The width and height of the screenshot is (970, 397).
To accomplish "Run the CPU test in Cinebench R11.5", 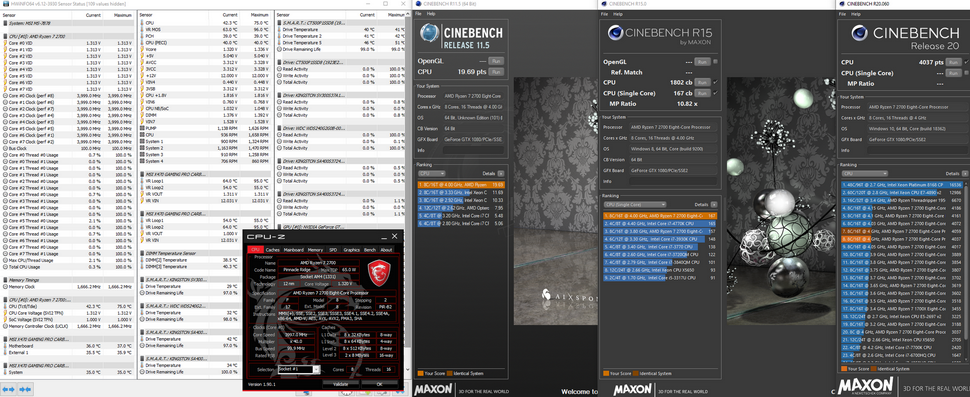I will tap(496, 72).
